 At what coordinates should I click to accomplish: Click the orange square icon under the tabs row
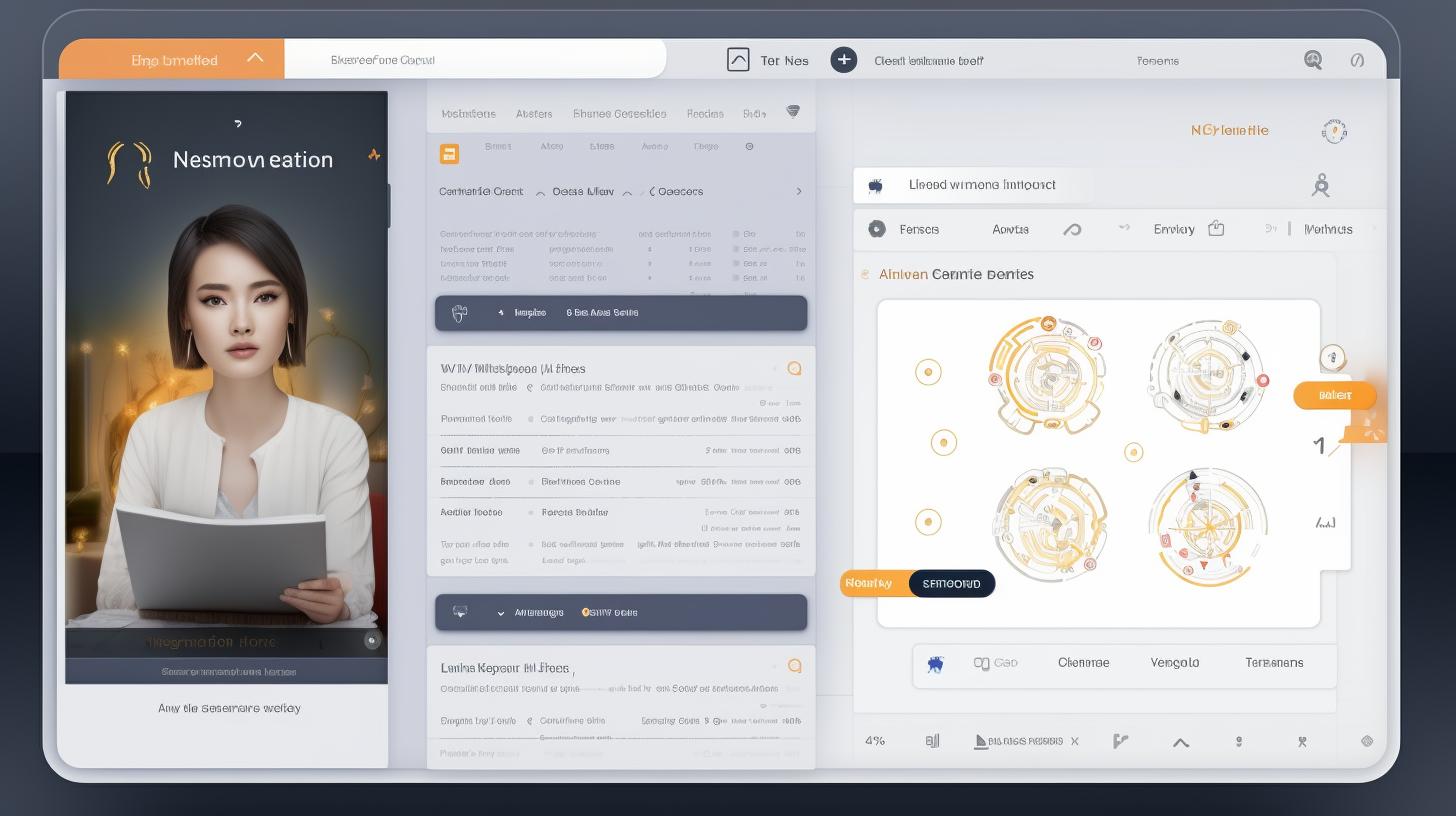(x=449, y=154)
